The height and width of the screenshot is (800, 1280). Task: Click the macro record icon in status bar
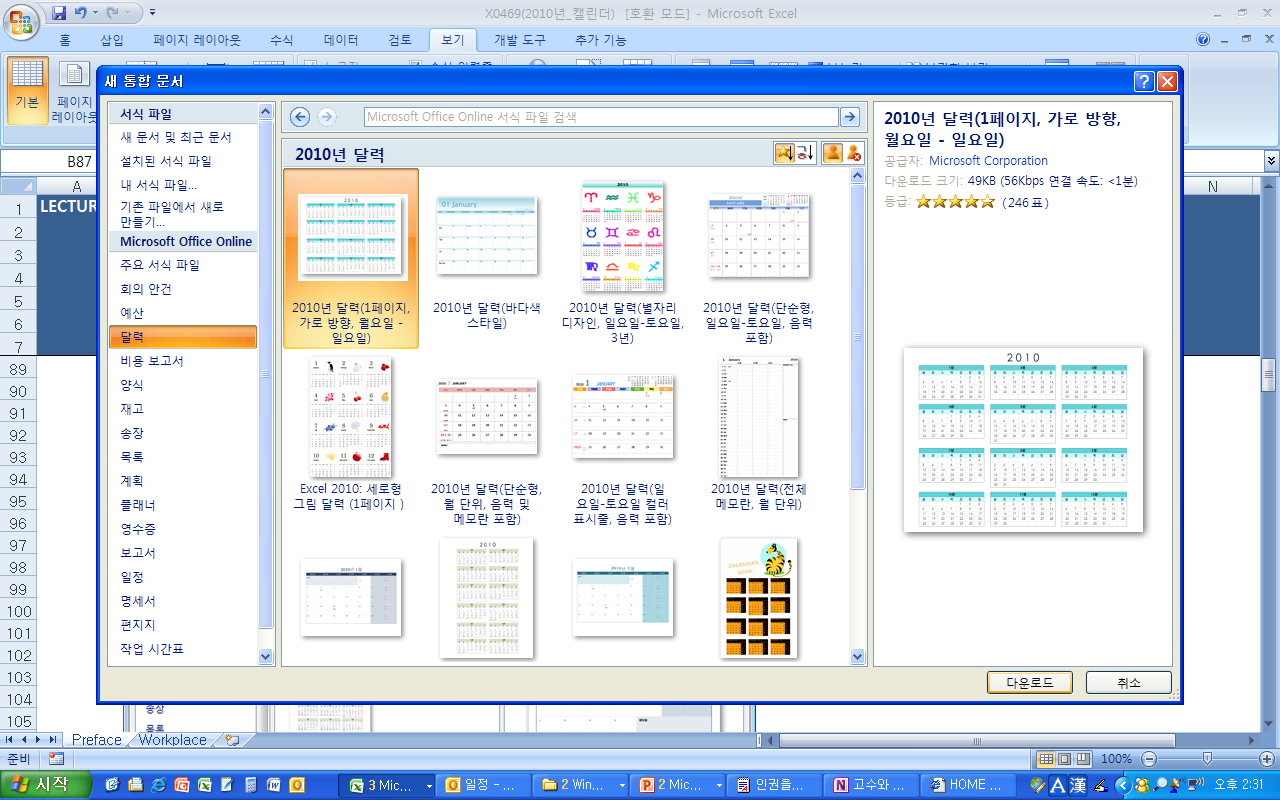56,759
